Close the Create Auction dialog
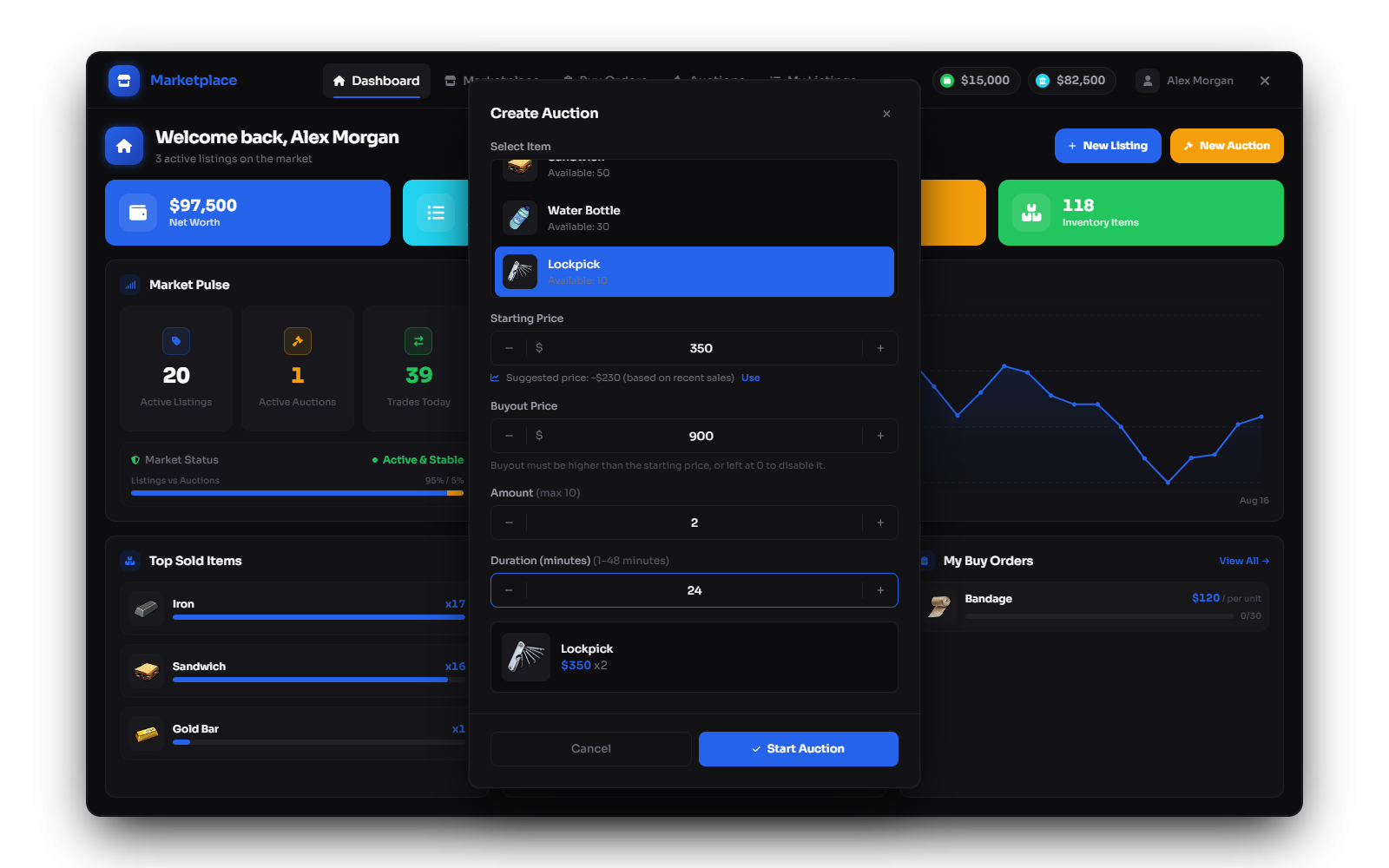 click(886, 114)
